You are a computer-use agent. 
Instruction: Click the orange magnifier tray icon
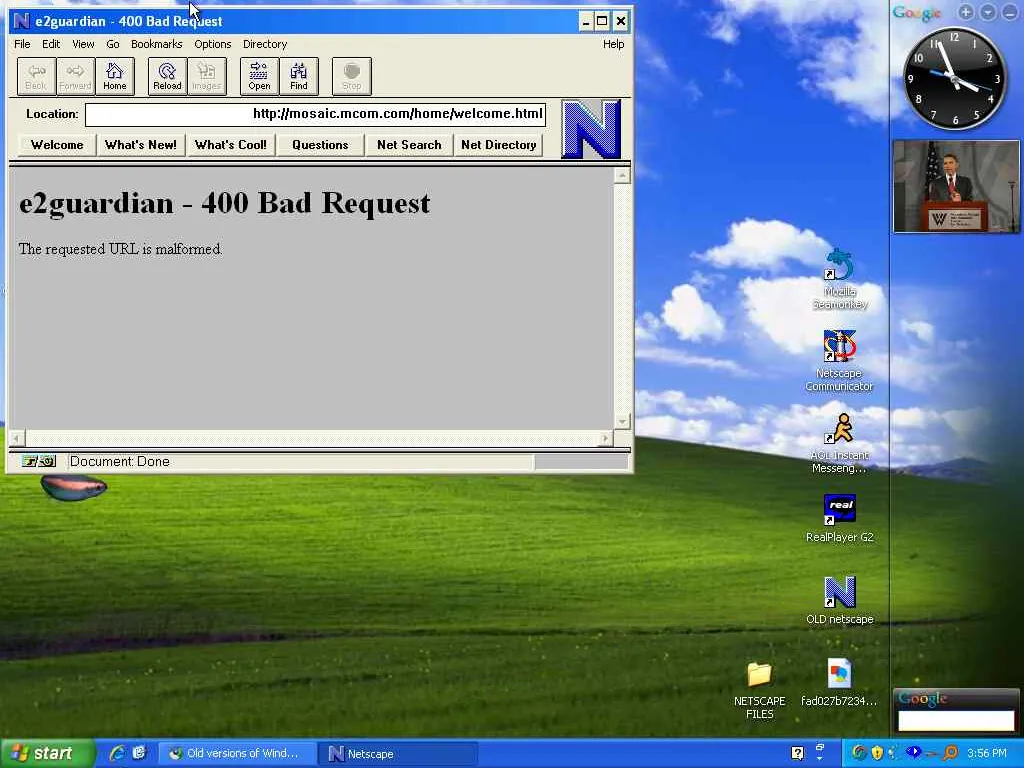click(x=951, y=753)
